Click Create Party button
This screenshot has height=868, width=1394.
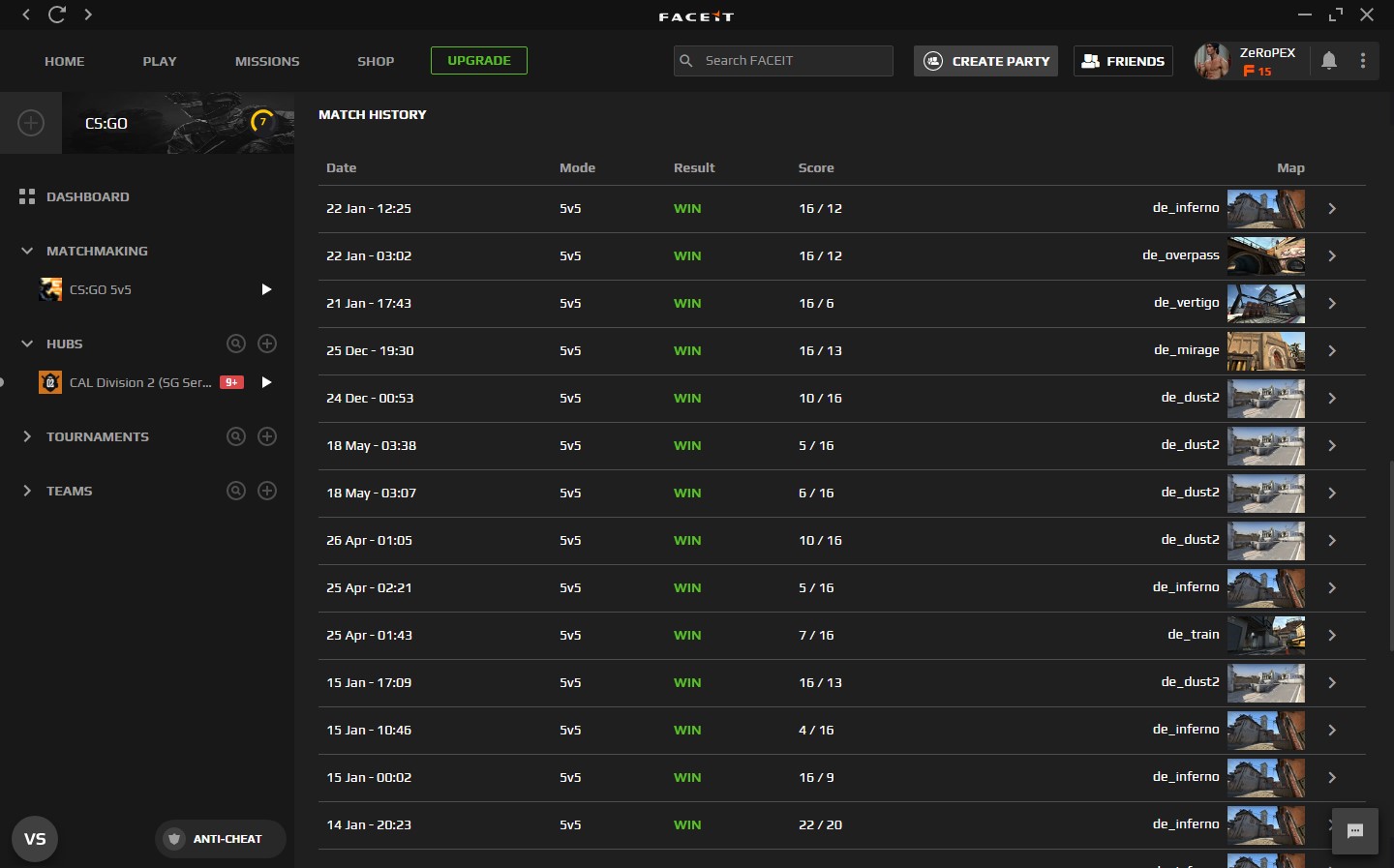tap(985, 61)
